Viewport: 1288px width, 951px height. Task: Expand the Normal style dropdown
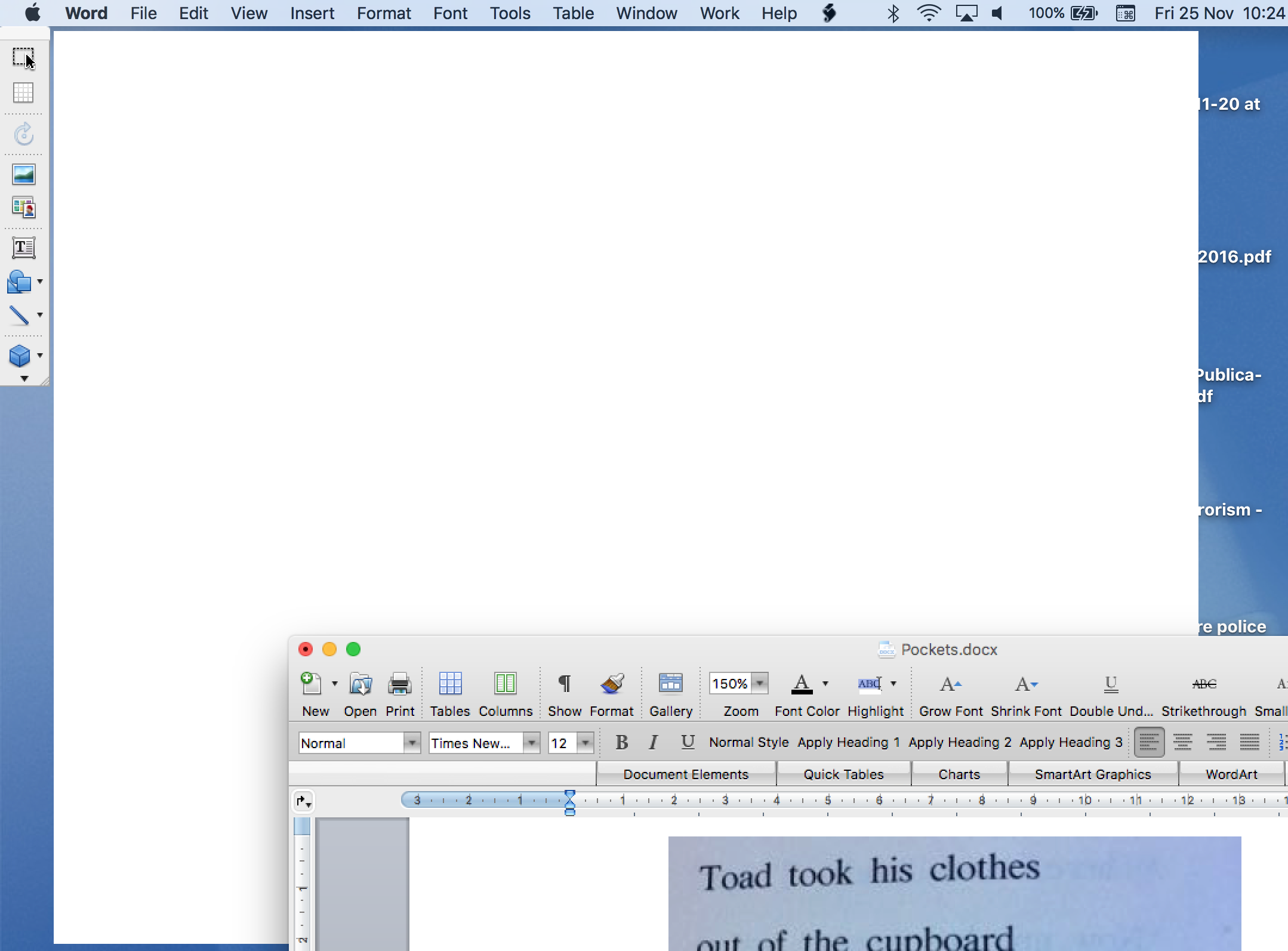point(412,743)
